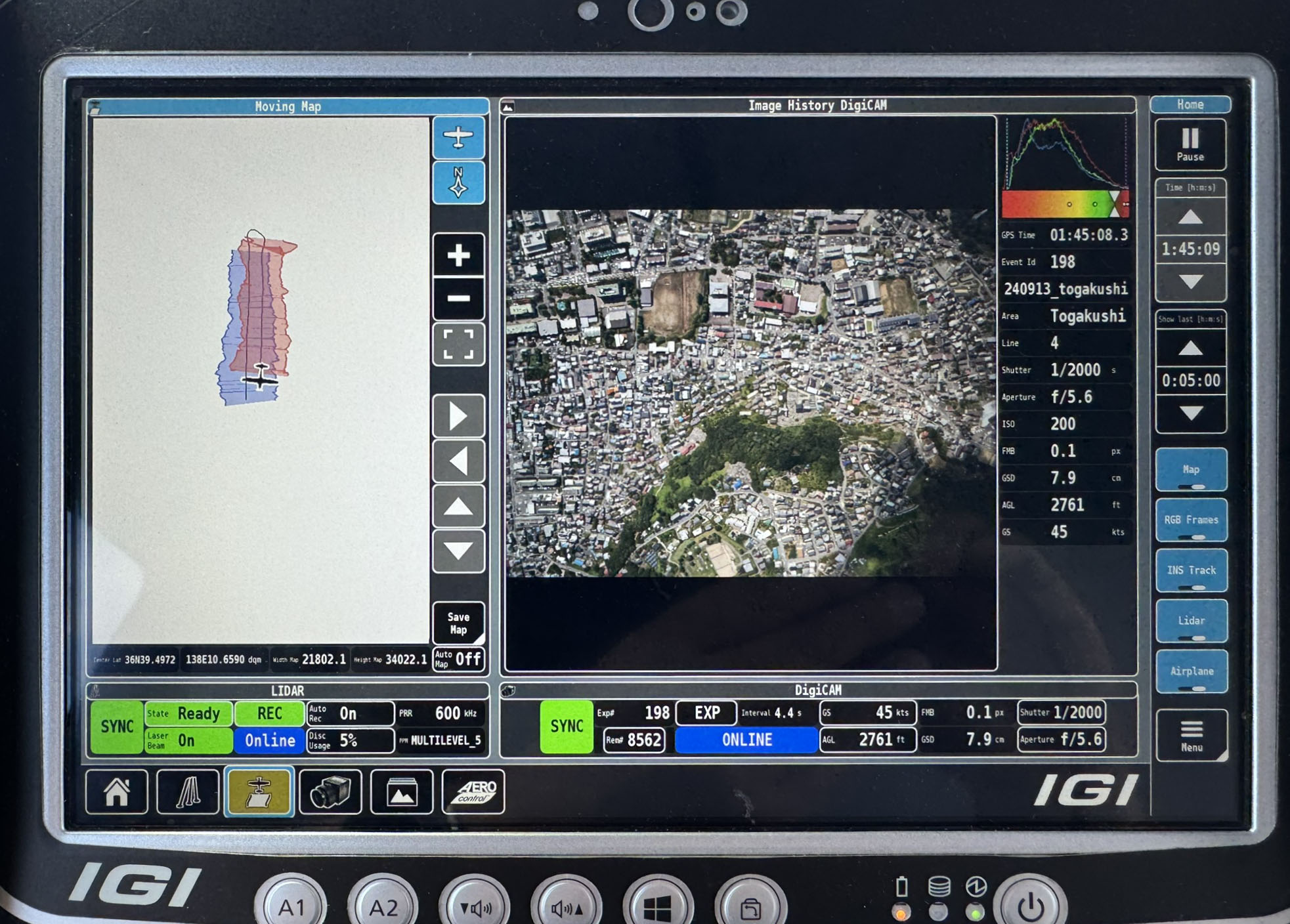The height and width of the screenshot is (924, 1290).
Task: Open the flight lines planning icon
Action: pyautogui.click(x=188, y=791)
